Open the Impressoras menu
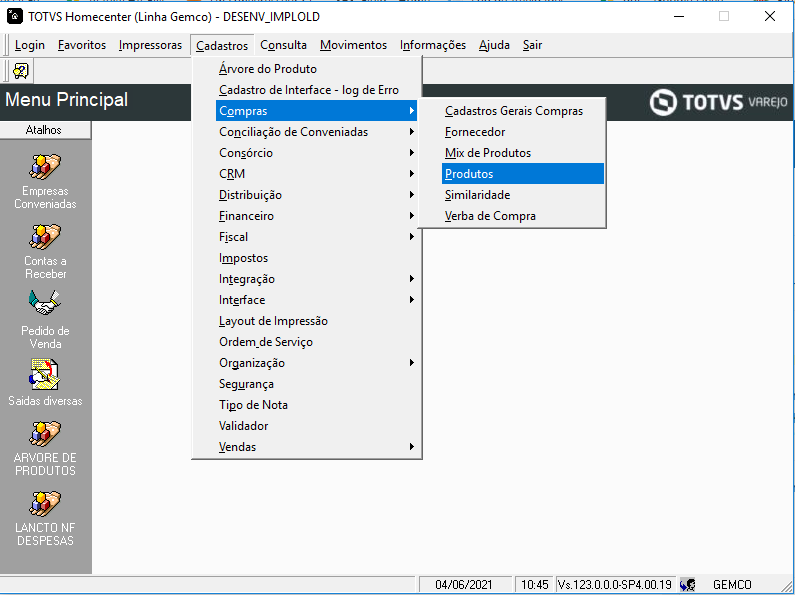 click(x=150, y=45)
